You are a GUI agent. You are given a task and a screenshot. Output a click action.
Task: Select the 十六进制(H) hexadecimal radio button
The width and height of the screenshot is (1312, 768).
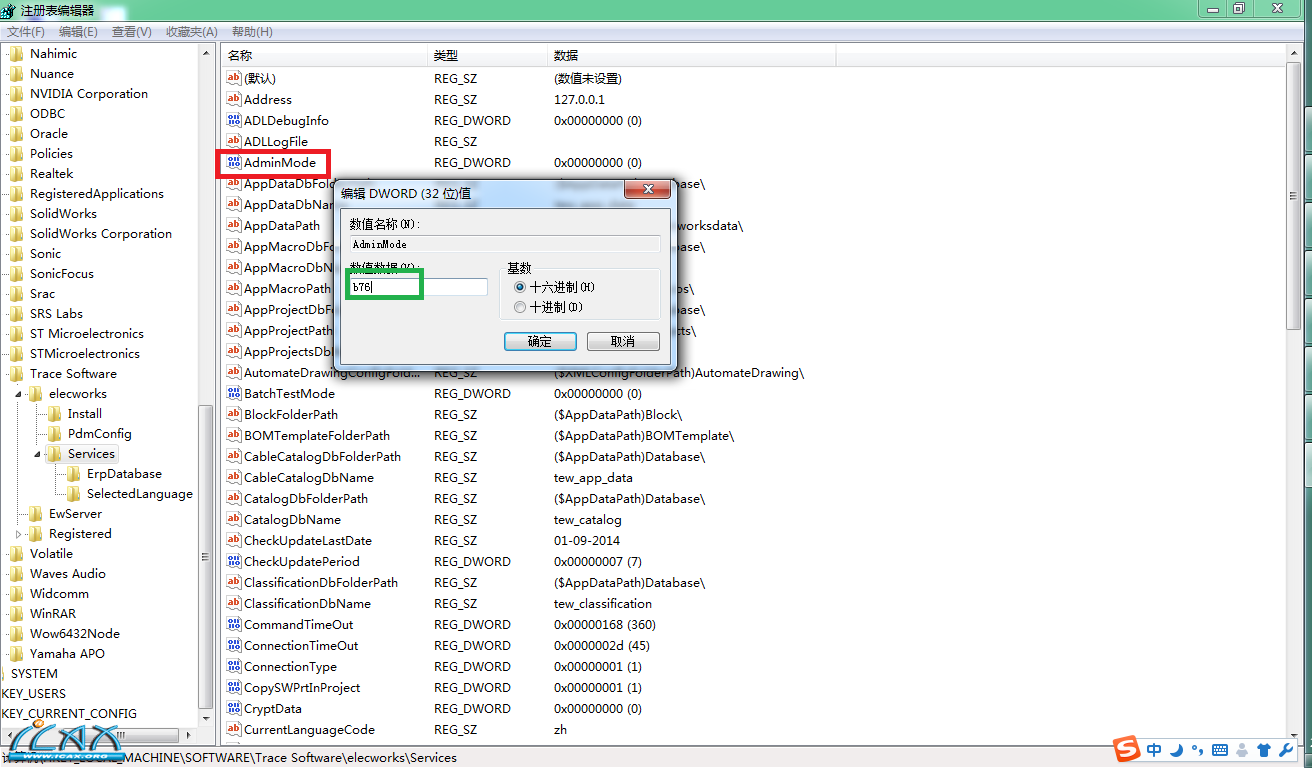(520, 287)
